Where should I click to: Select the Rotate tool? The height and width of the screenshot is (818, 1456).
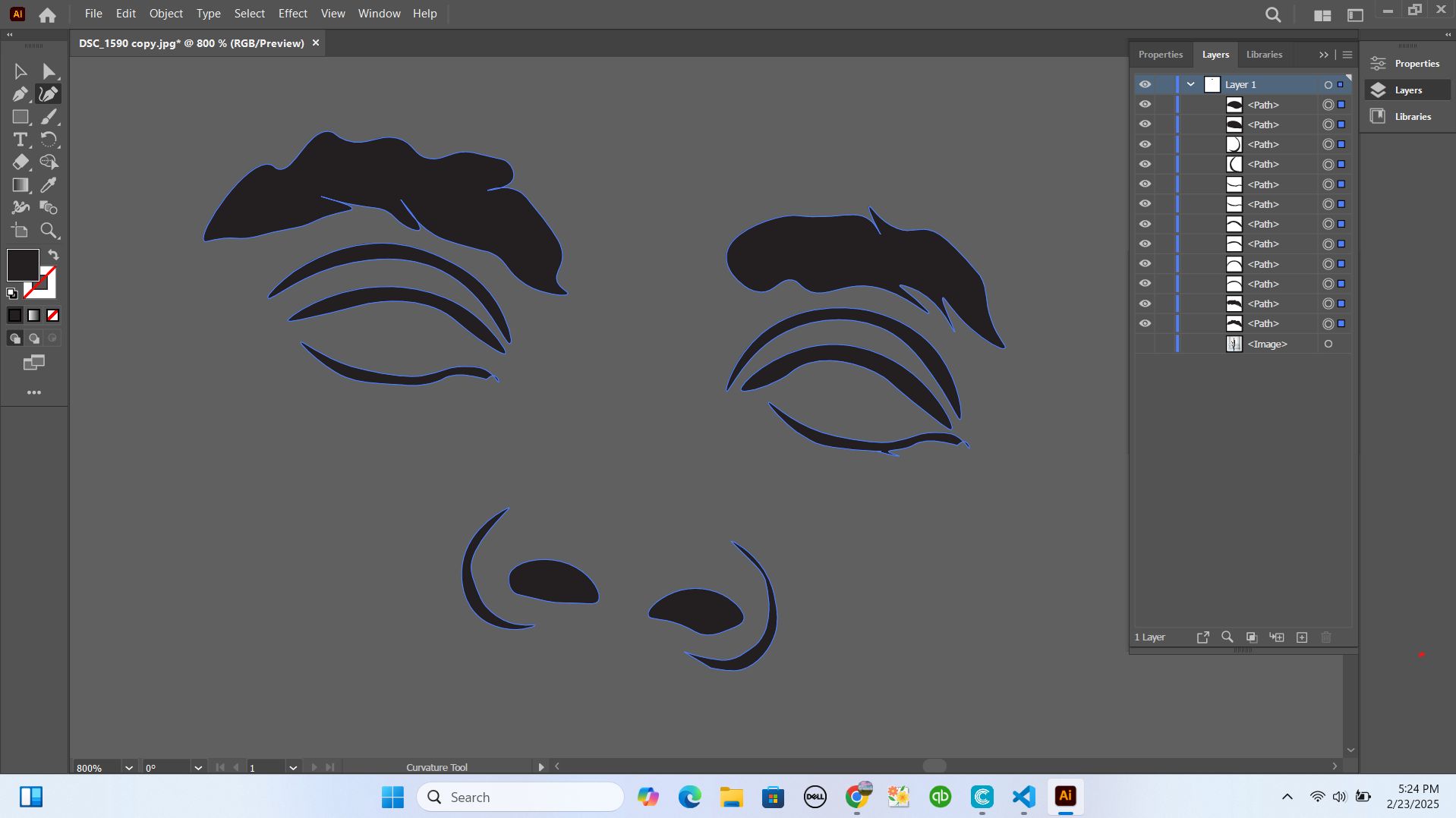[49, 140]
